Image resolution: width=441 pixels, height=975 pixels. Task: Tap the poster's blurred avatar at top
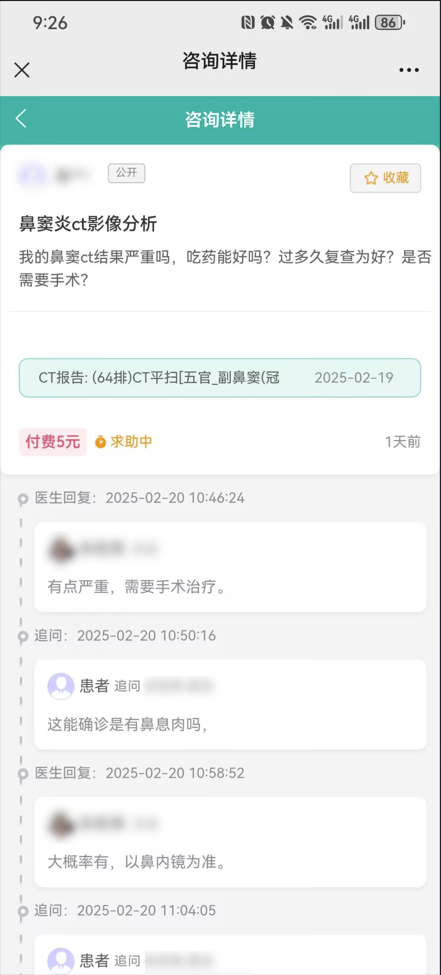30,175
